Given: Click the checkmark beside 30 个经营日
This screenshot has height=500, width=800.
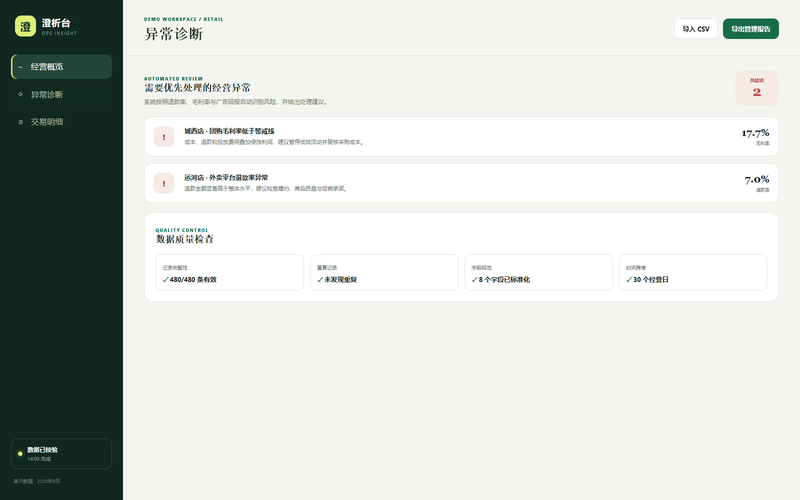Looking at the screenshot, I should pyautogui.click(x=629, y=280).
